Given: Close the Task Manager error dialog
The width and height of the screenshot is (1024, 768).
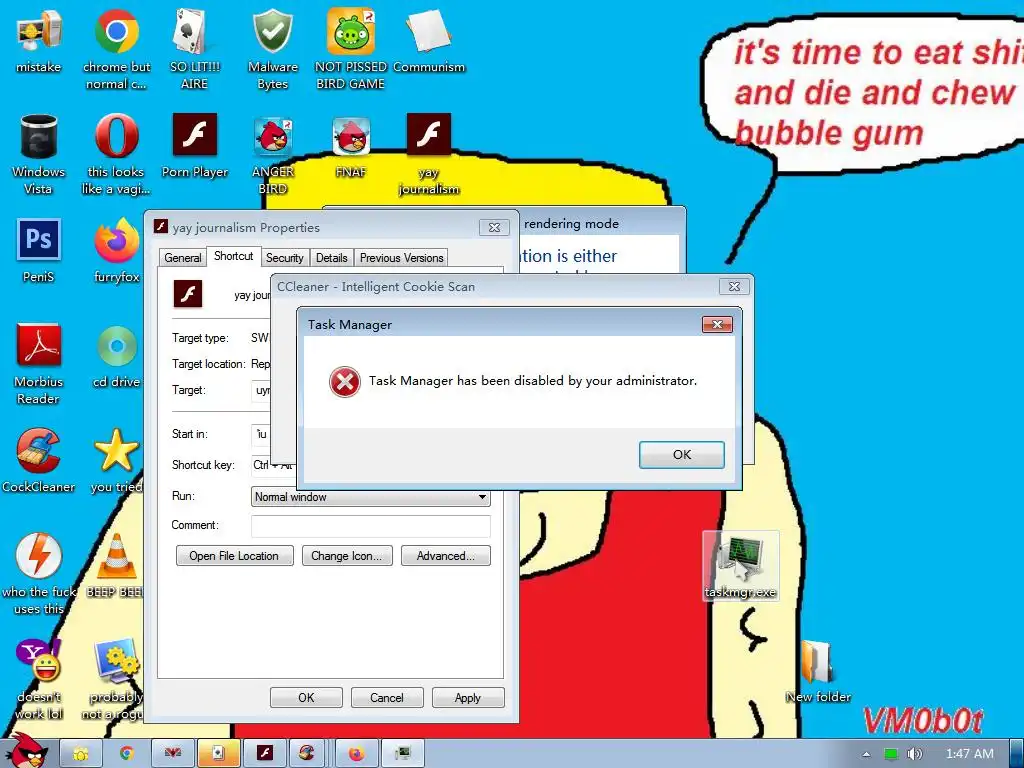Looking at the screenshot, I should pos(717,325).
